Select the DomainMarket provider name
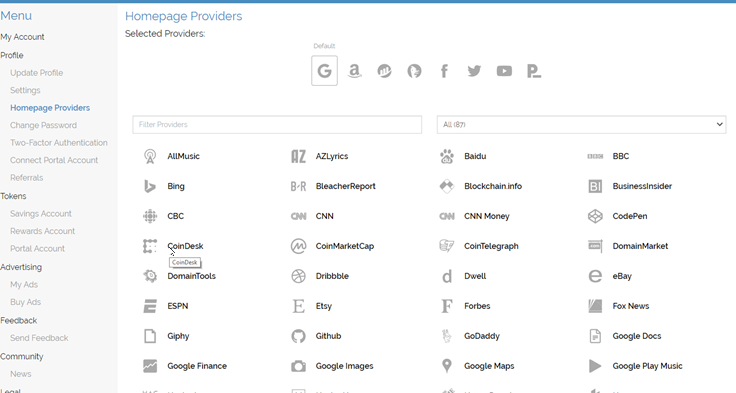Viewport: 736px width, 393px height. 640,246
